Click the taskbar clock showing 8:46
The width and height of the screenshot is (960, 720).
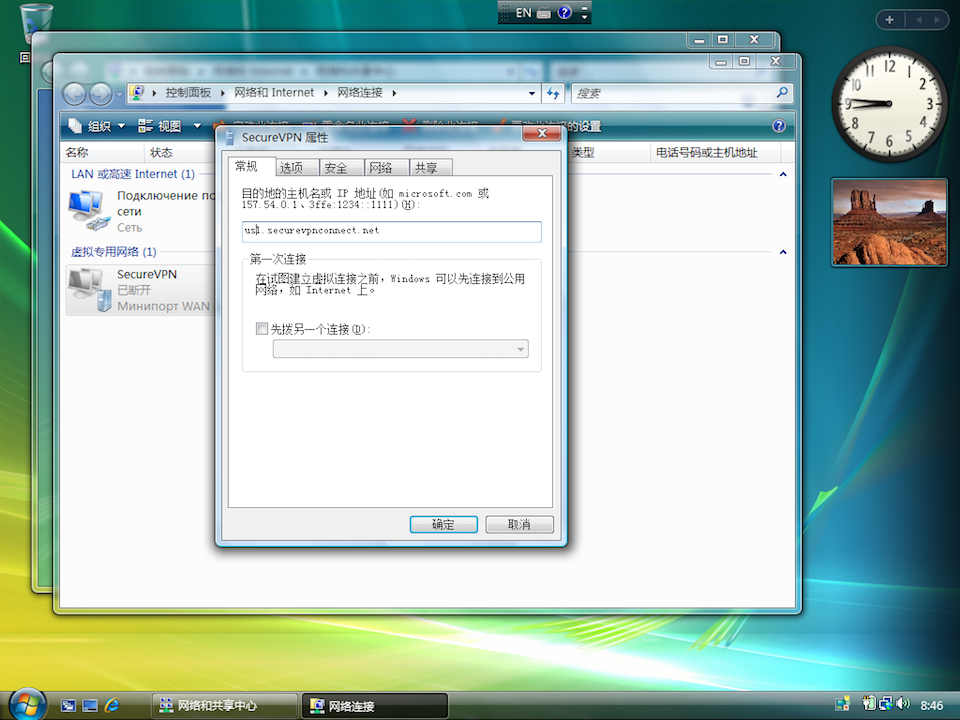[932, 705]
